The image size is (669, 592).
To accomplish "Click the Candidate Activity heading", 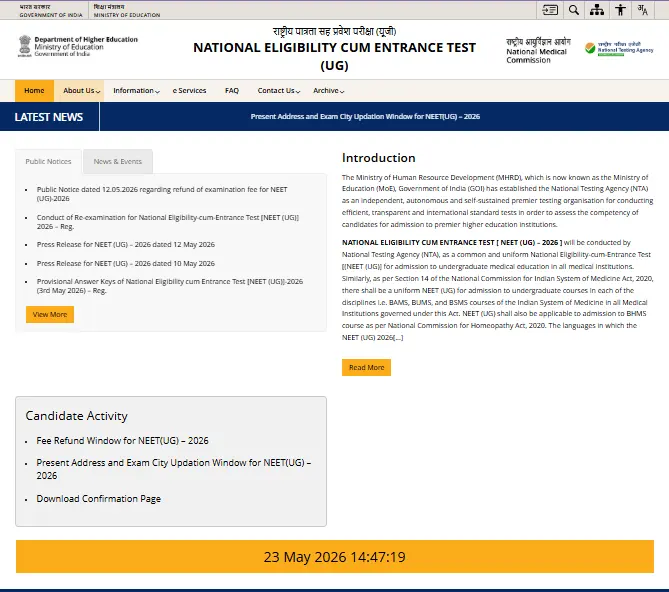I will click(x=76, y=416).
